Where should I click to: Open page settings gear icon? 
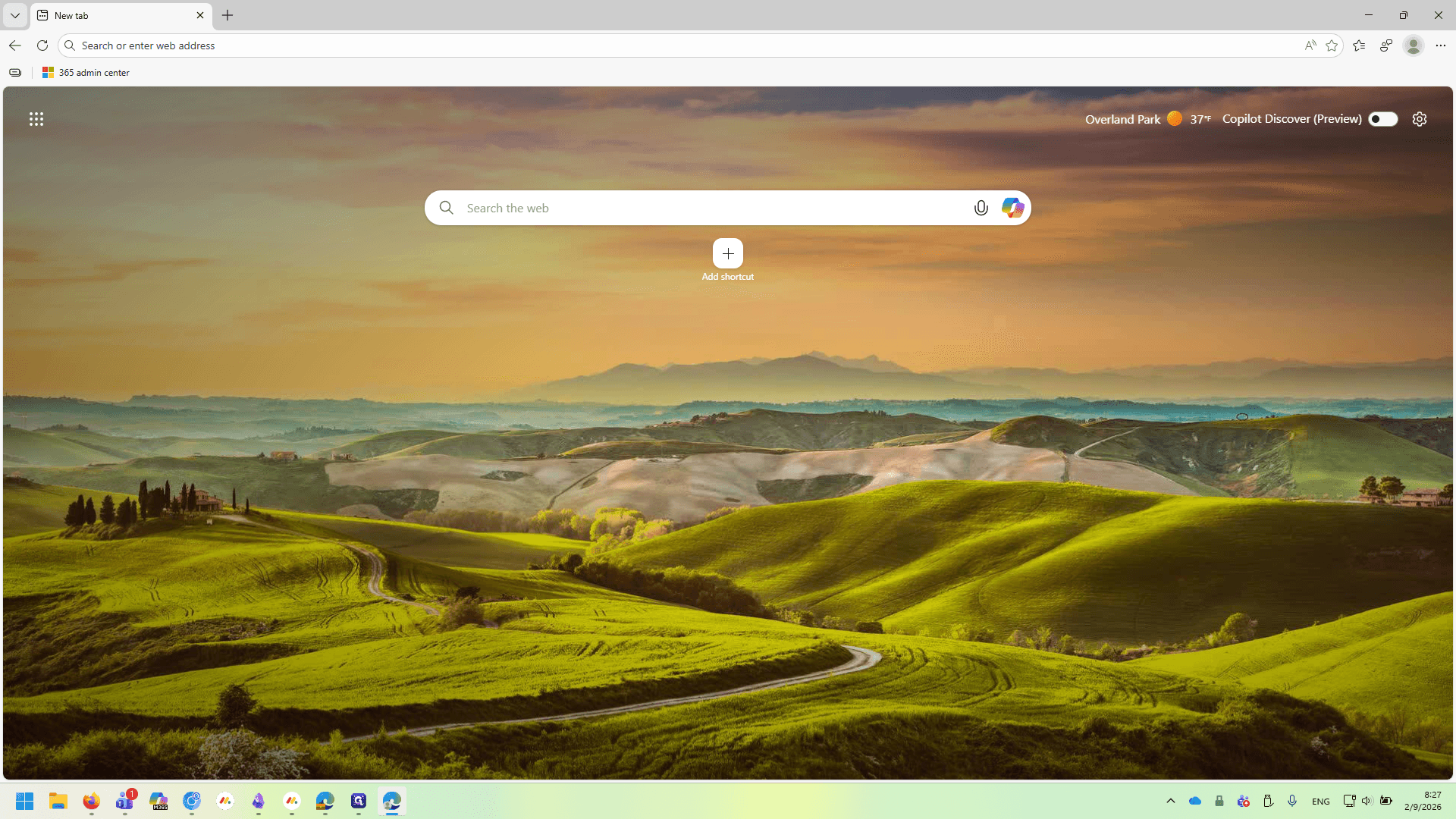[x=1420, y=119]
